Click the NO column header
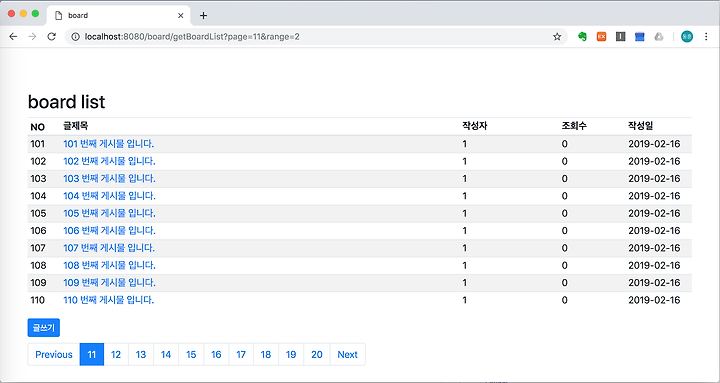 point(37,127)
